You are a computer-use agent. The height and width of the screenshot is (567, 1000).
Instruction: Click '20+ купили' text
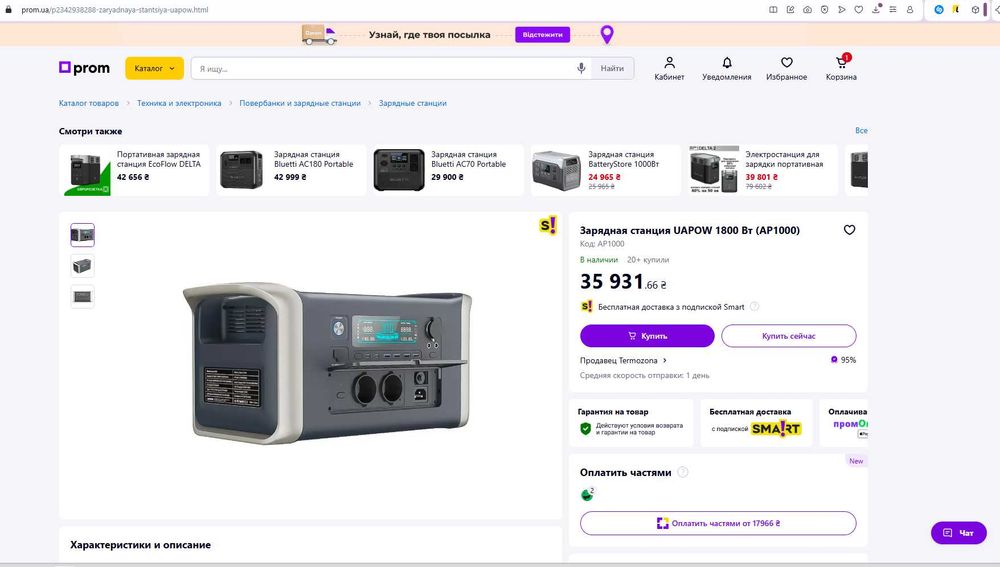tap(648, 260)
